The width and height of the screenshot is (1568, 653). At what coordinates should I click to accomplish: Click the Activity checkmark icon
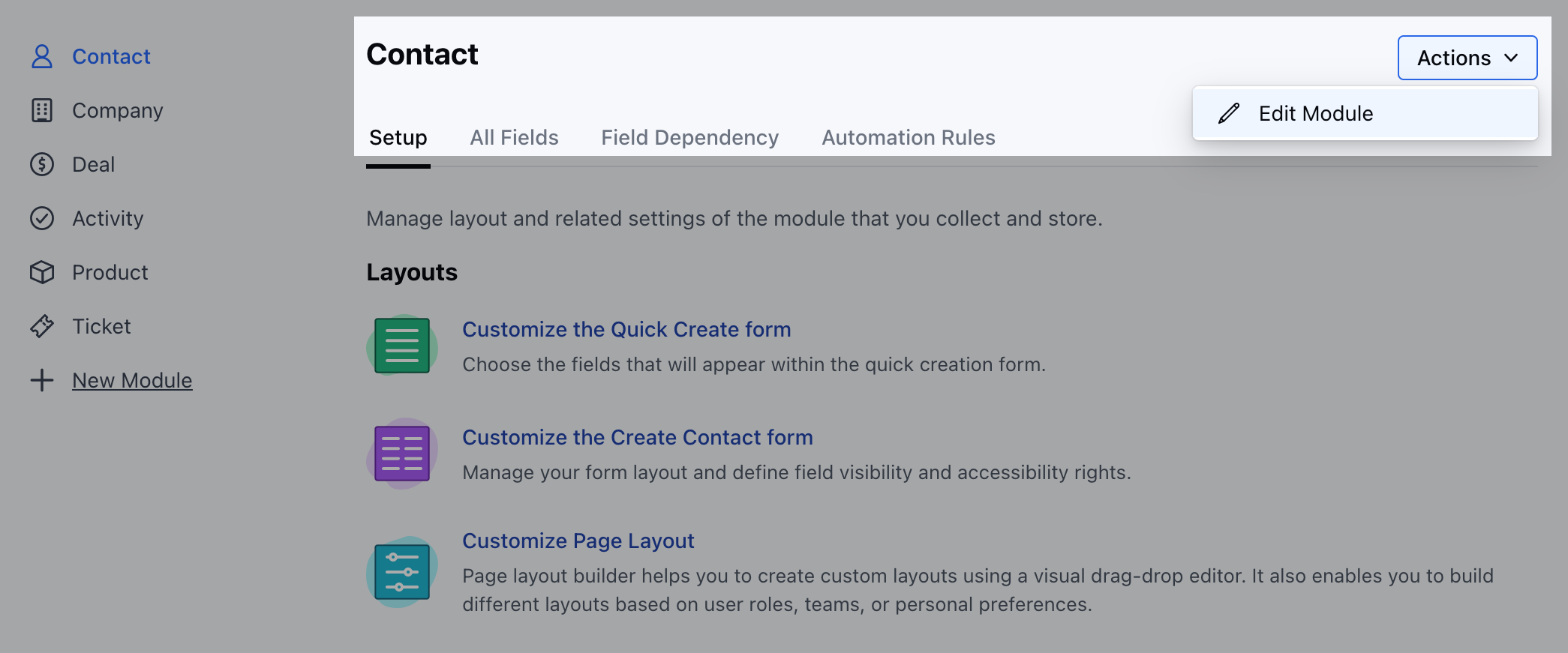click(x=42, y=218)
